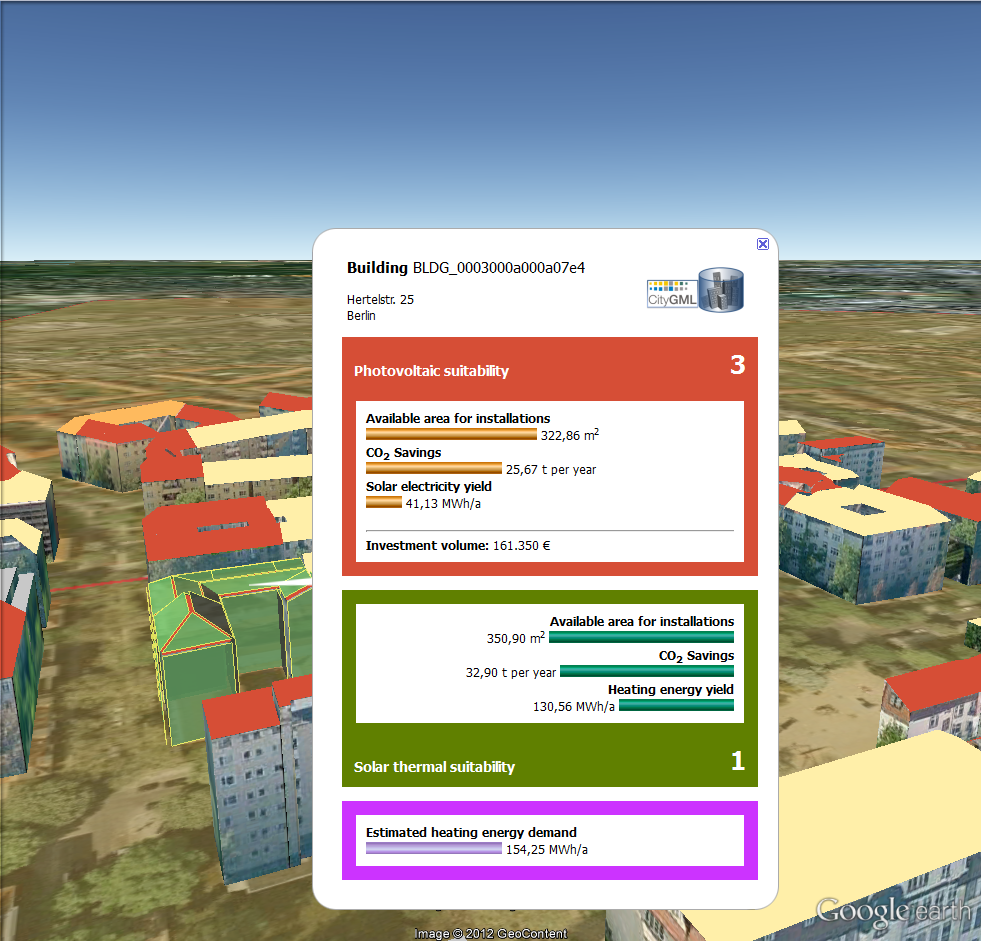Click the Estimated heating energy demand label
This screenshot has height=941, width=981.
pyautogui.click(x=471, y=832)
